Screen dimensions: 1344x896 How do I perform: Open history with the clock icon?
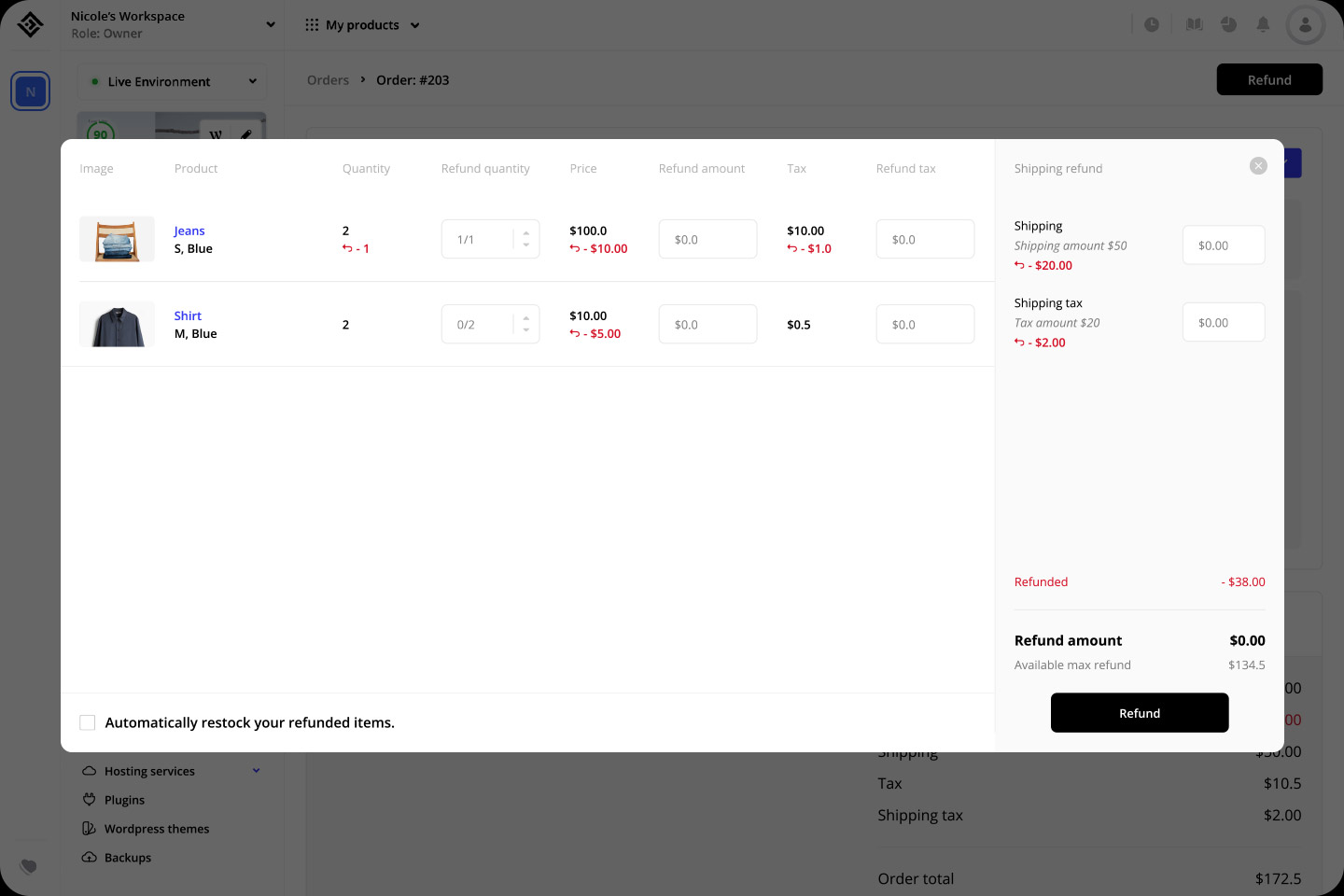1152,24
